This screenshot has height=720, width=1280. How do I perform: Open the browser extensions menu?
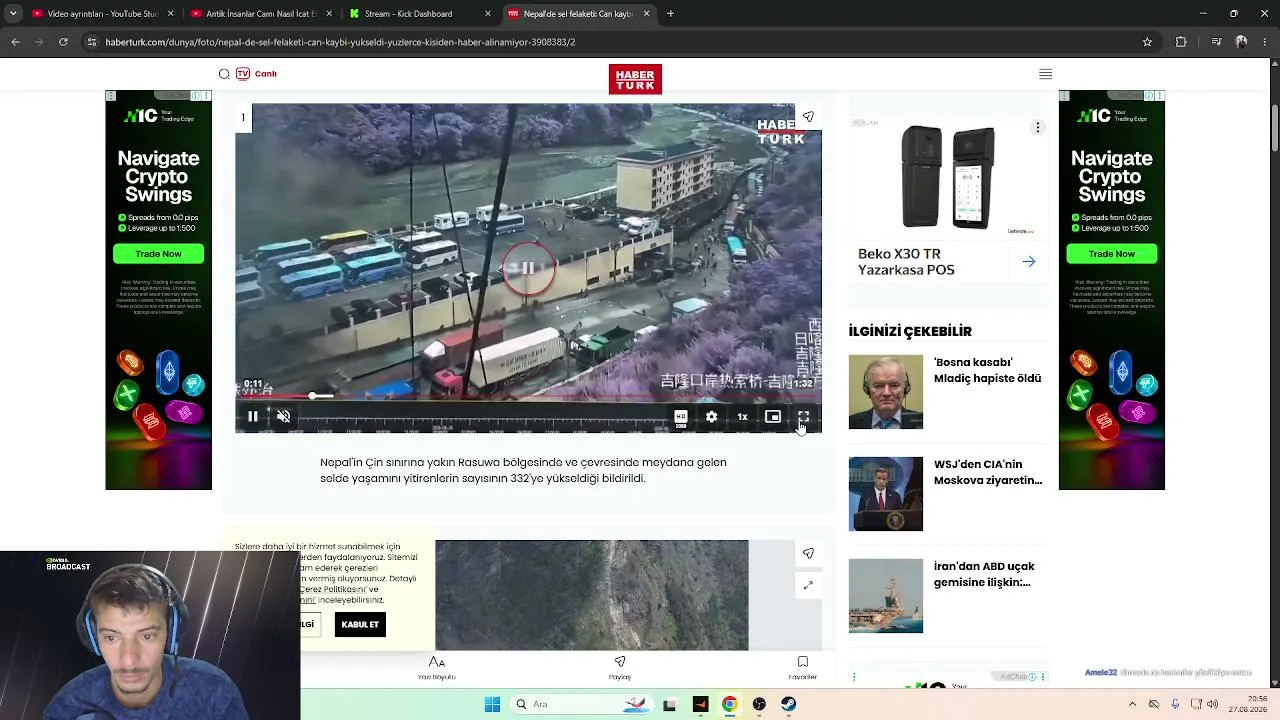1181,42
